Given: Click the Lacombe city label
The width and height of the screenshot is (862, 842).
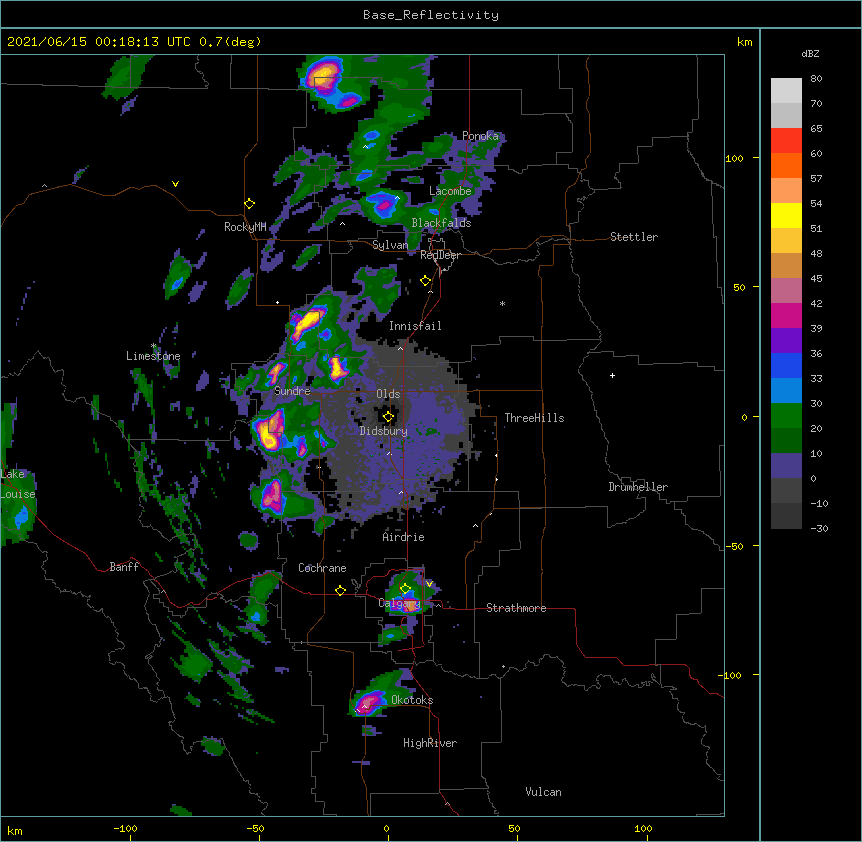Looking at the screenshot, I should (x=450, y=191).
